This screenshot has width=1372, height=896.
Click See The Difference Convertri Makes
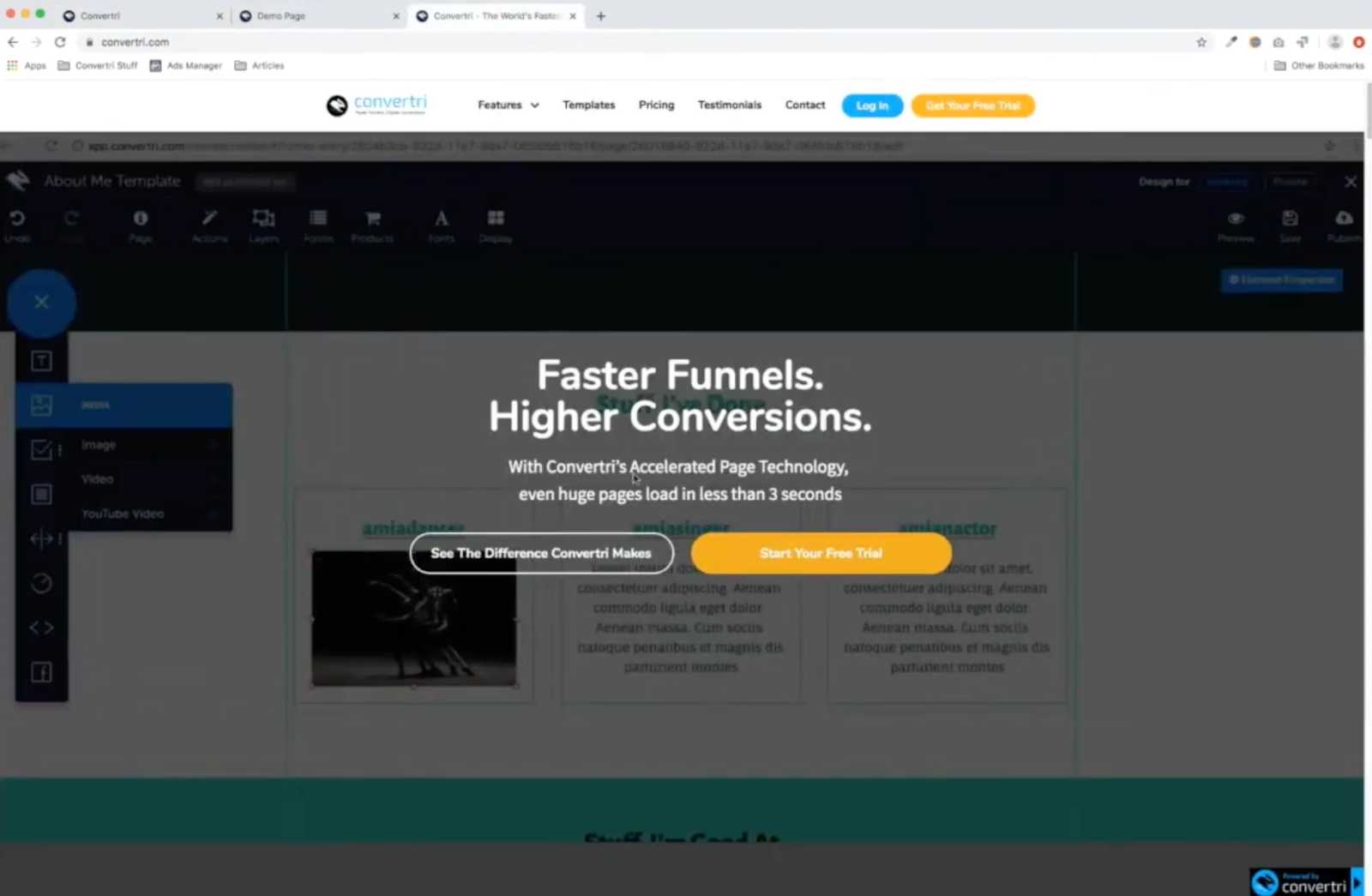coord(541,553)
